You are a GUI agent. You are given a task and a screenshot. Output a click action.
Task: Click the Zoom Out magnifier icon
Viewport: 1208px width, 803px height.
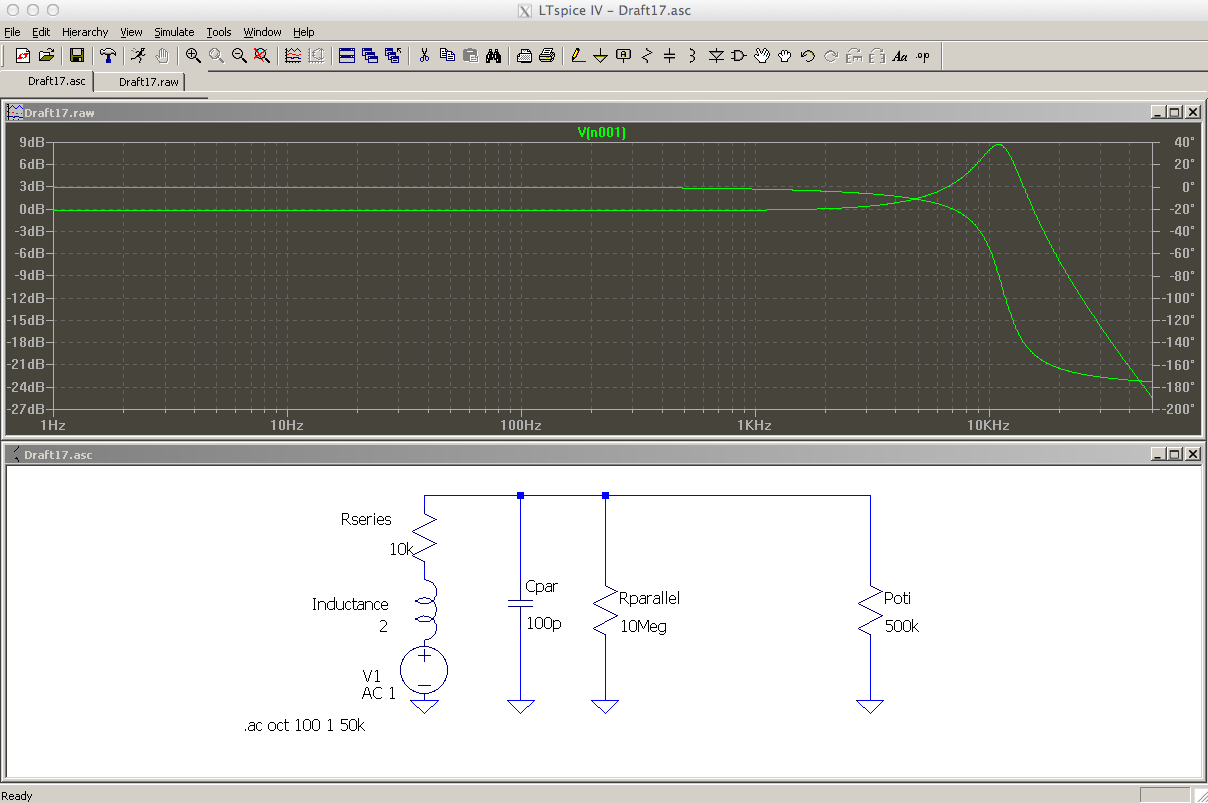(239, 56)
